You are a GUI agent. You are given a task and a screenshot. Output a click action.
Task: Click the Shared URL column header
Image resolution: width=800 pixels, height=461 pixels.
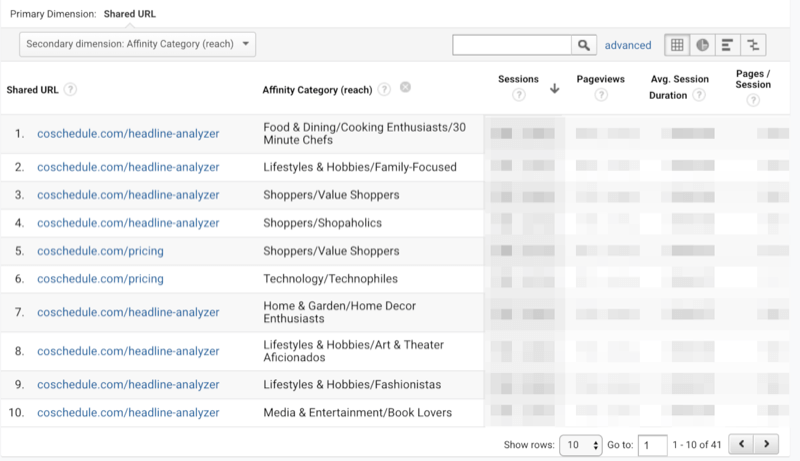[32, 90]
